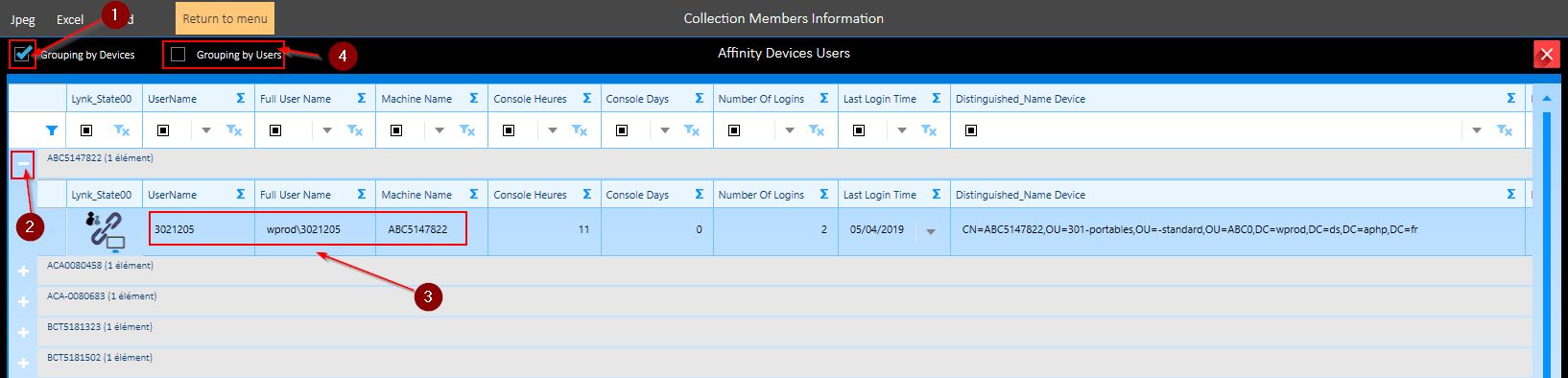
Task: Open the Console Heures filter dropdown arrow
Action: (553, 130)
